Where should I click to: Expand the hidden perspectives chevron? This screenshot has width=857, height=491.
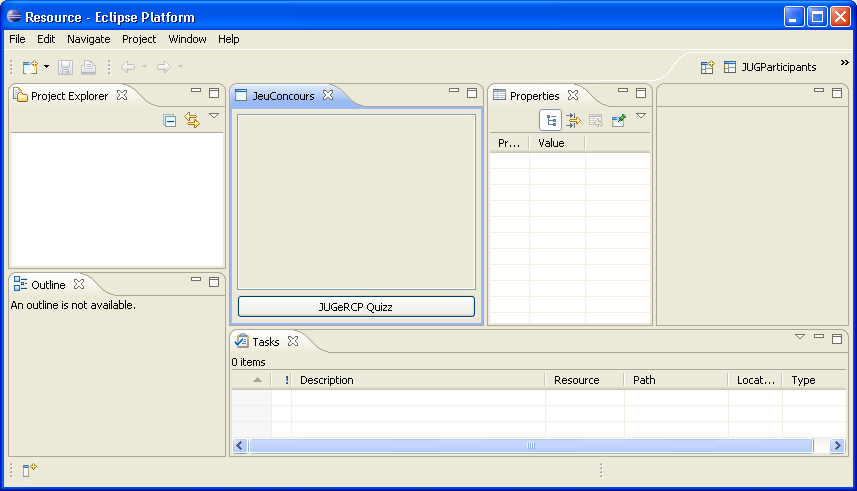844,62
